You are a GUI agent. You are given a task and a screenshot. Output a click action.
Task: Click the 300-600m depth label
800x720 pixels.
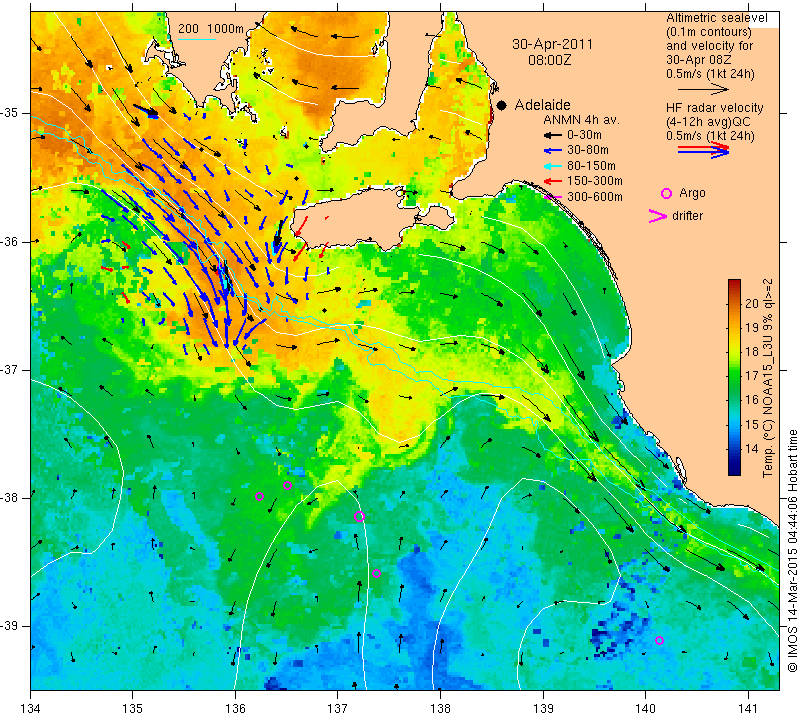(594, 197)
